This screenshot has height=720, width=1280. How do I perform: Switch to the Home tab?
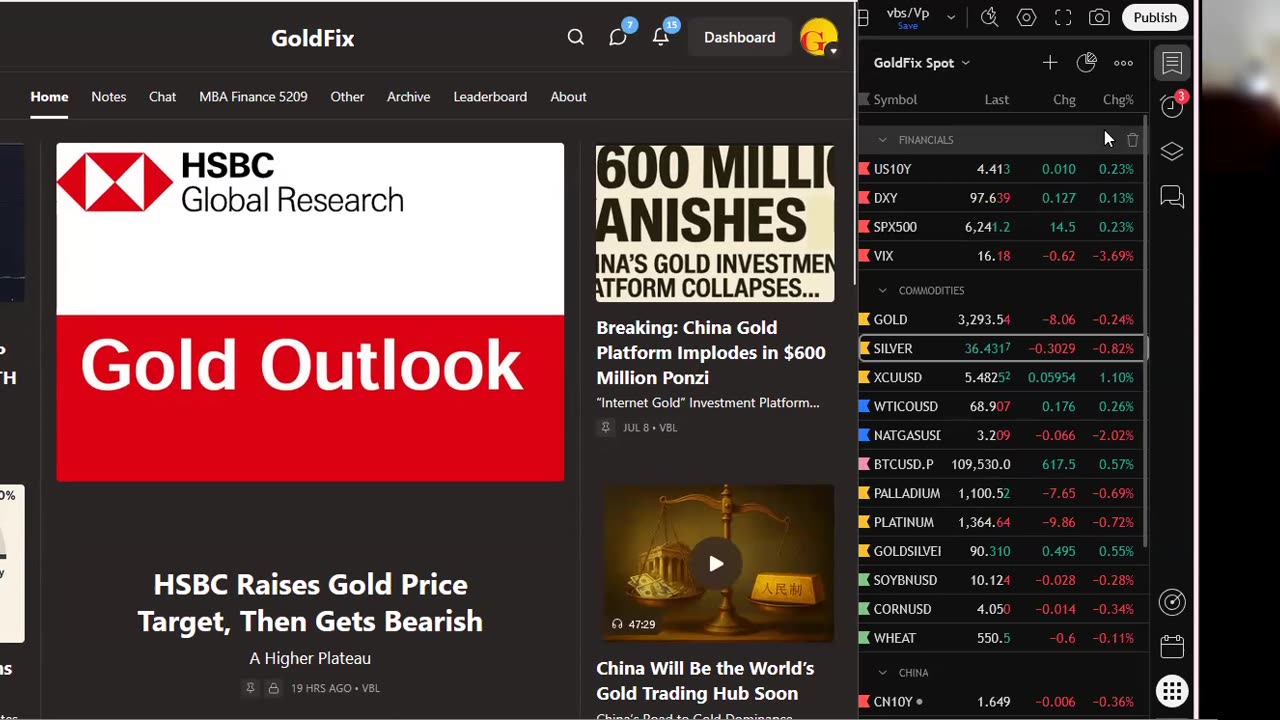tap(49, 97)
